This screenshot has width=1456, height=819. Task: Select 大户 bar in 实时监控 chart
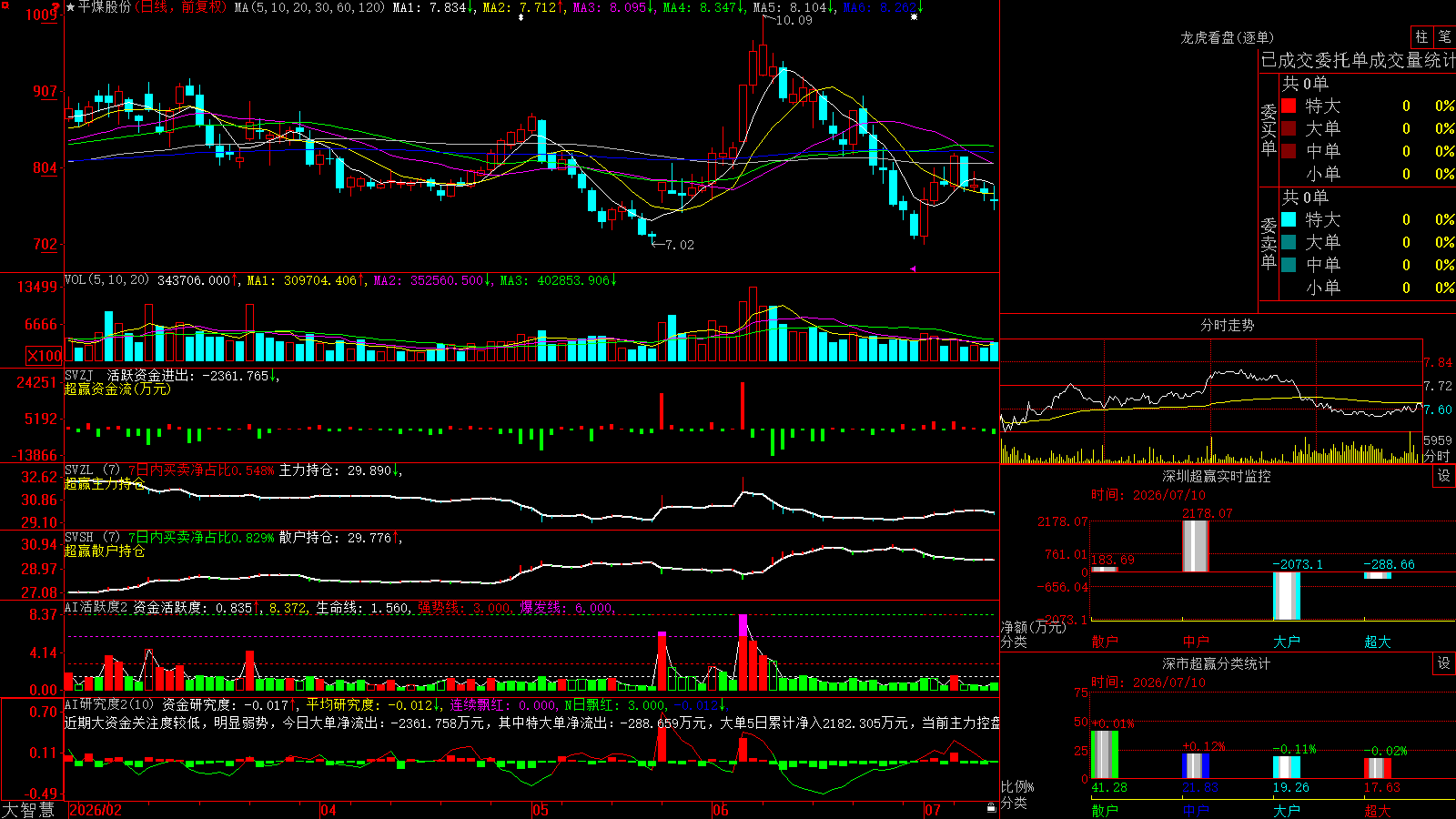[x=1287, y=597]
